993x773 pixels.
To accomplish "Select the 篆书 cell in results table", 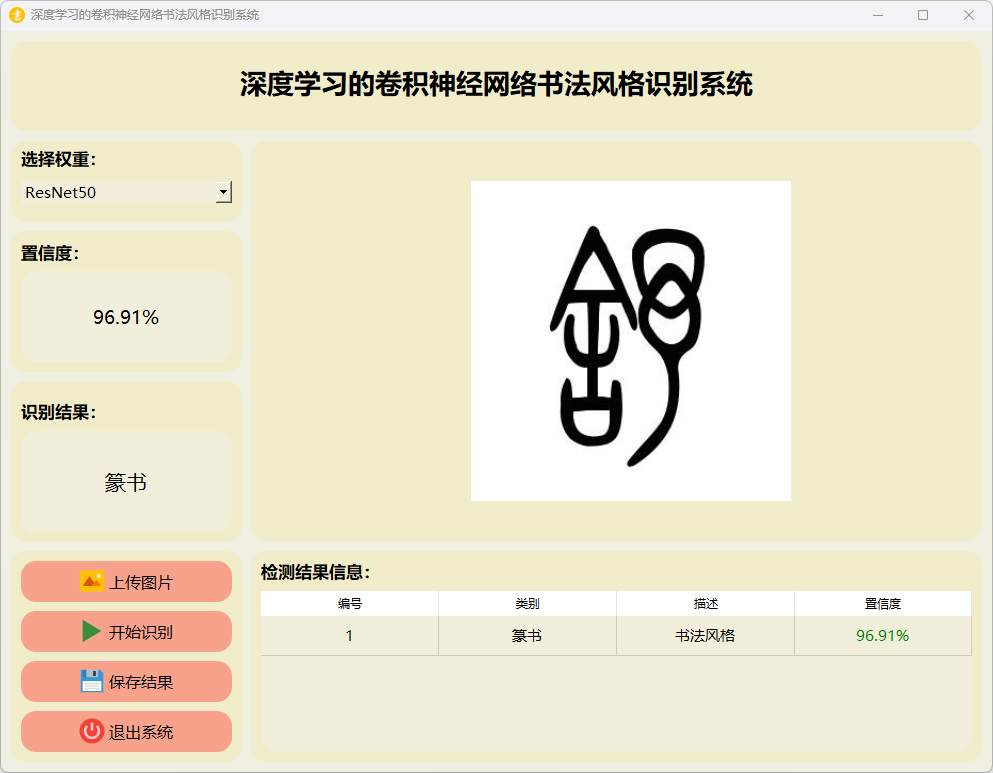I will click(527, 636).
